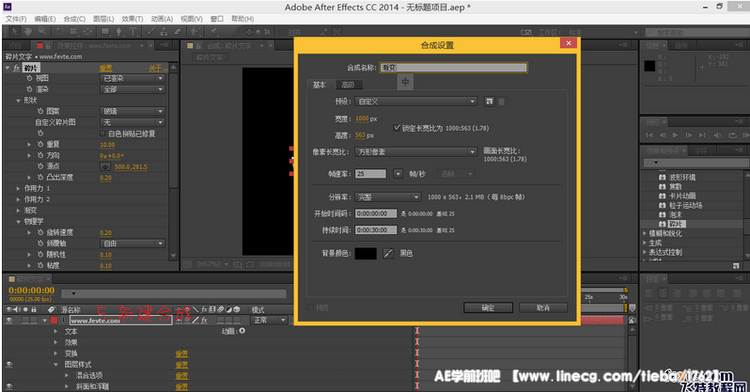This screenshot has width=750, height=392.
Task: Open the 分辨率 resolution dropdown
Action: 387,197
